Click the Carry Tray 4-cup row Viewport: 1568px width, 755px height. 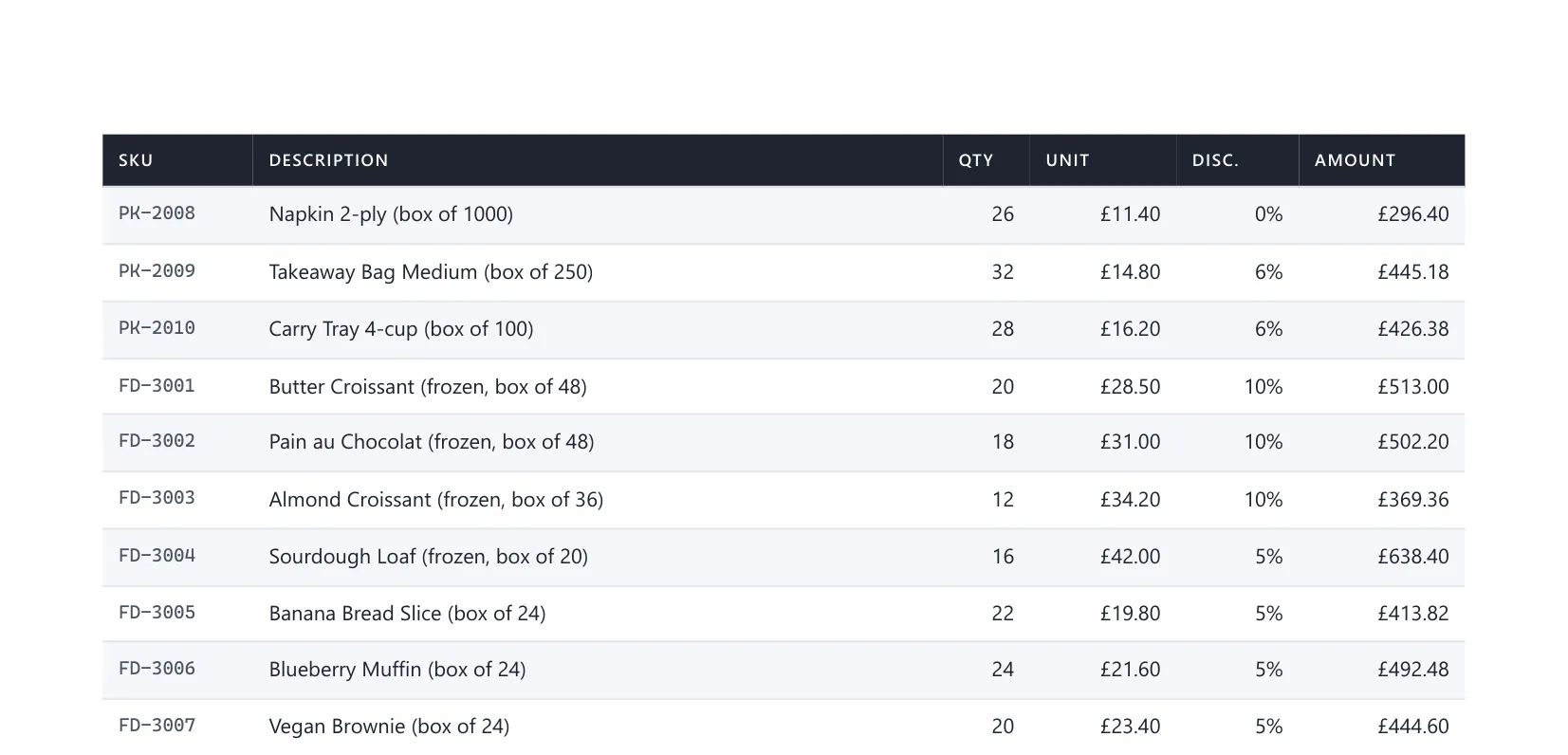784,329
